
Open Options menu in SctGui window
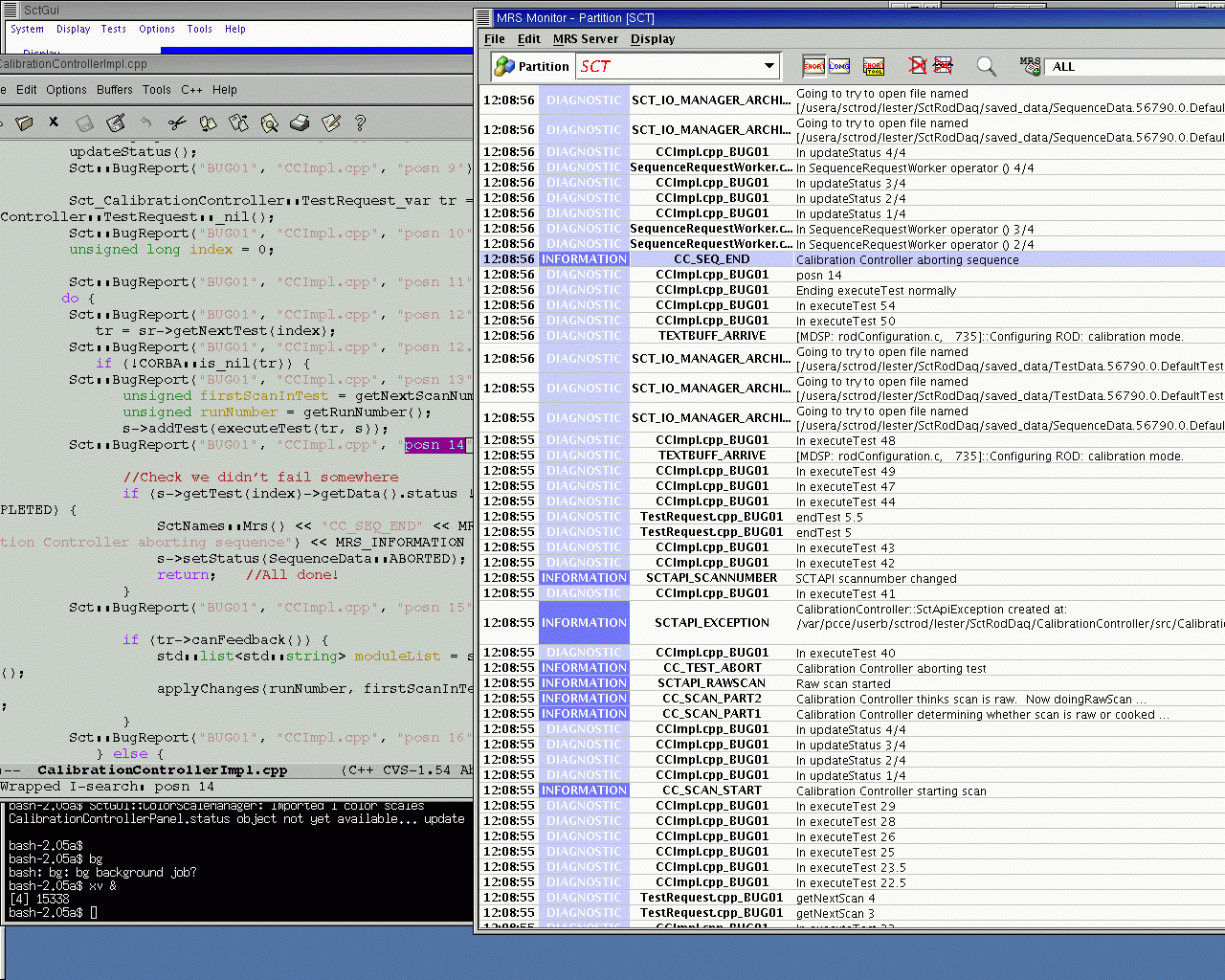tap(157, 29)
